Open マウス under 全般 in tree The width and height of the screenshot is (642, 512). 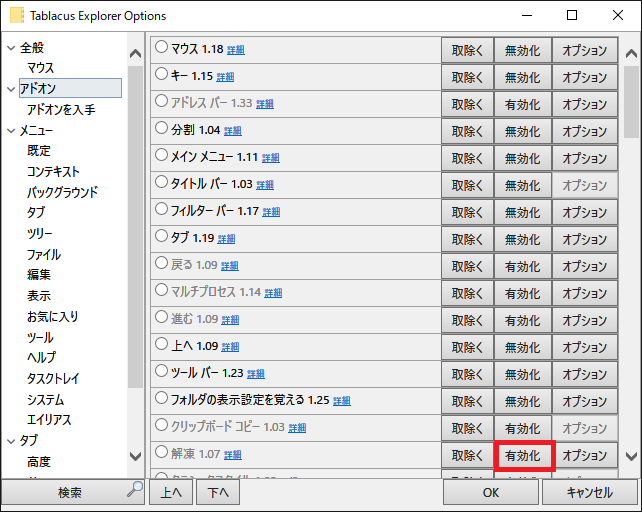pyautogui.click(x=40, y=68)
